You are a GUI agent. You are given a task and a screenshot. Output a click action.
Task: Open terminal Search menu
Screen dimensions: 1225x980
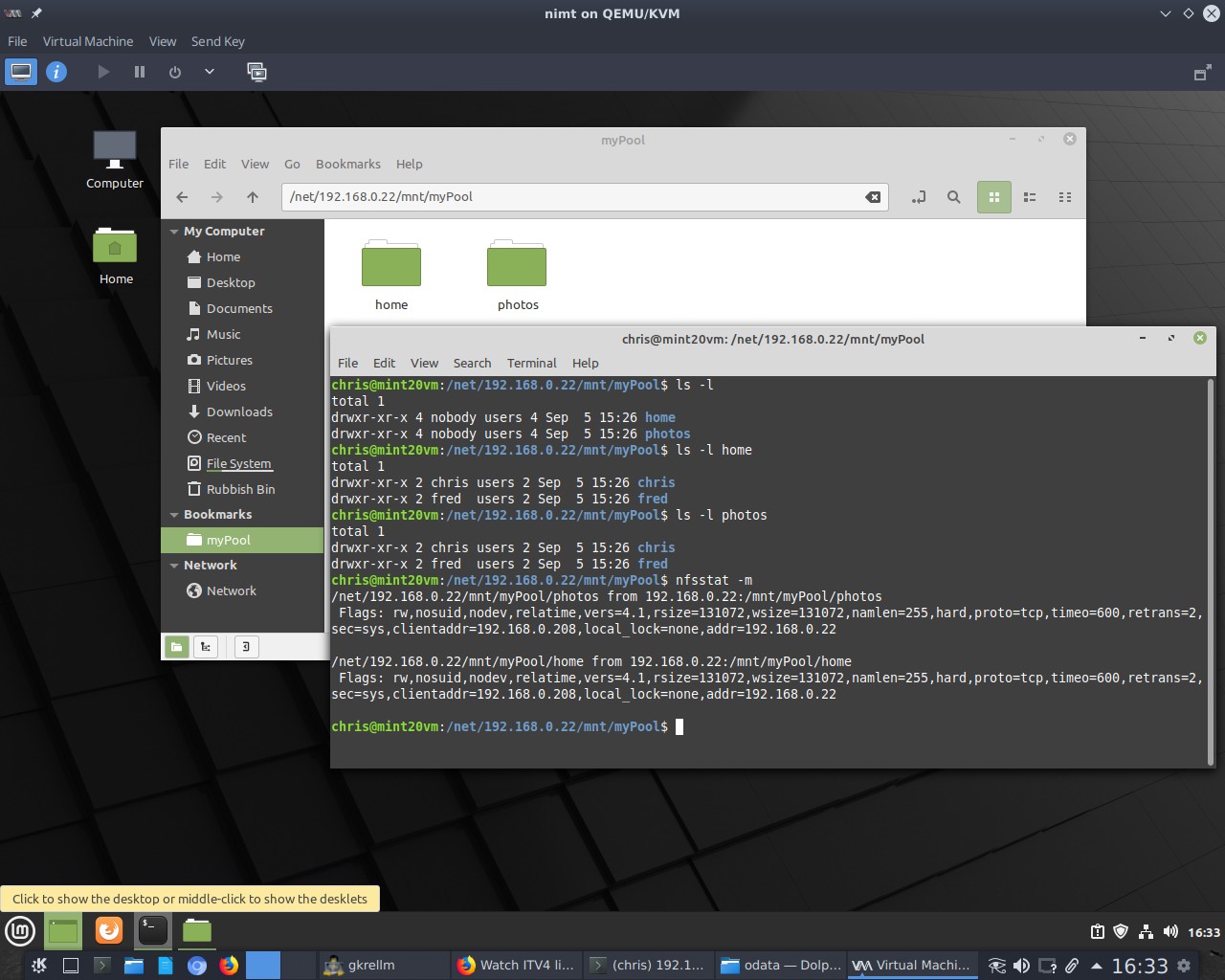tap(472, 363)
